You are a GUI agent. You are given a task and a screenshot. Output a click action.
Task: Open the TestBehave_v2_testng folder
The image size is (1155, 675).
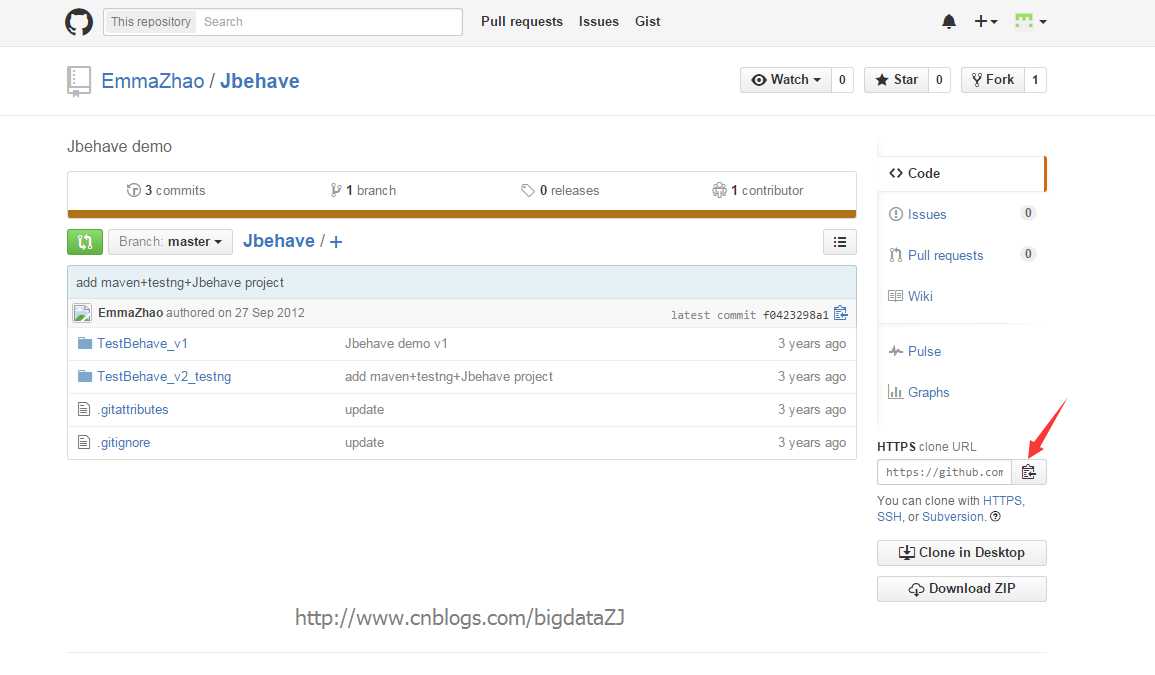pos(164,377)
